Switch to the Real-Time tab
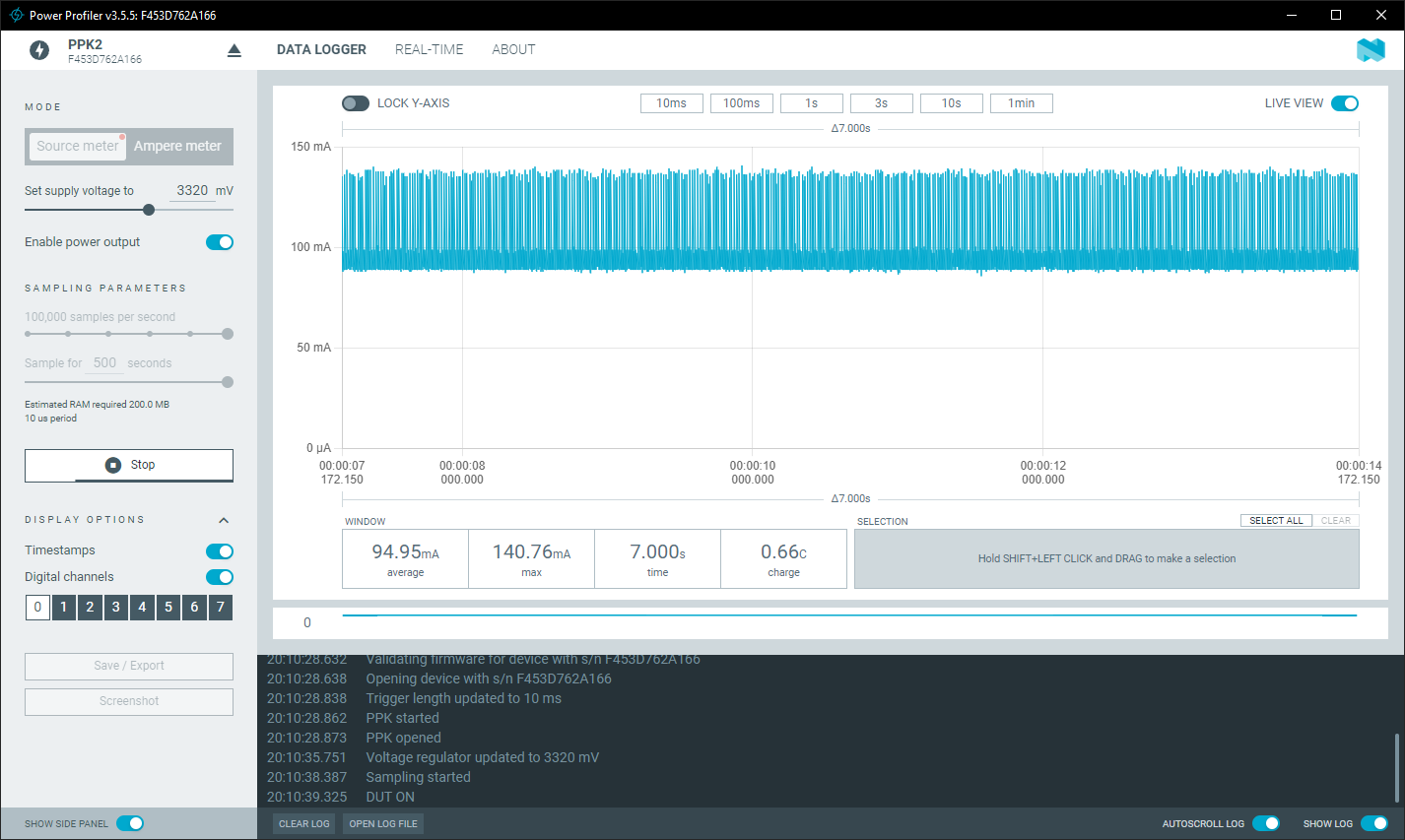 (429, 49)
